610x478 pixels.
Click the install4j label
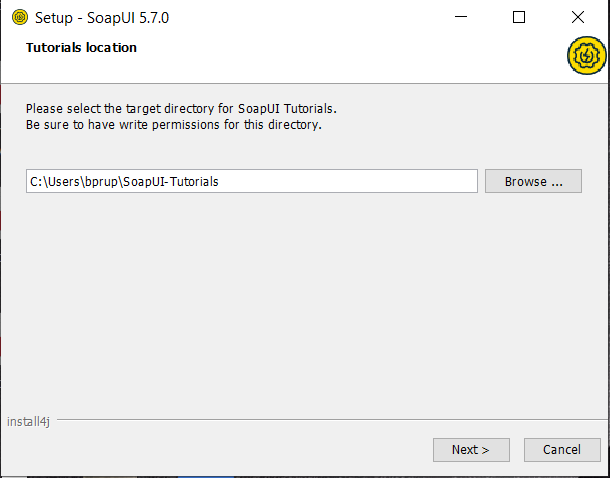pyautogui.click(x=28, y=422)
